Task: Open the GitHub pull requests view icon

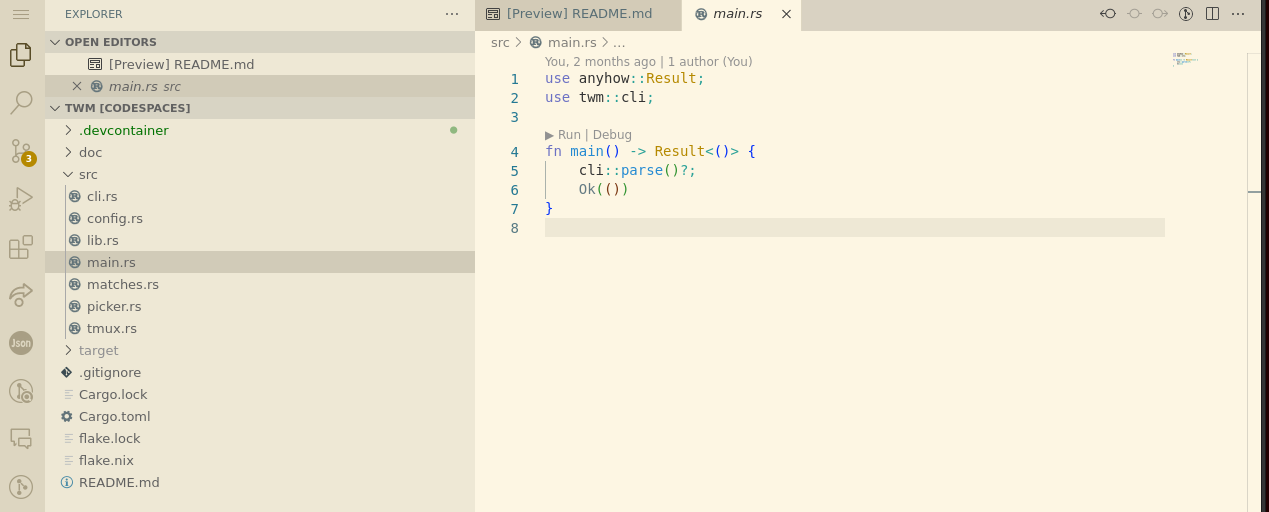Action: 21,391
